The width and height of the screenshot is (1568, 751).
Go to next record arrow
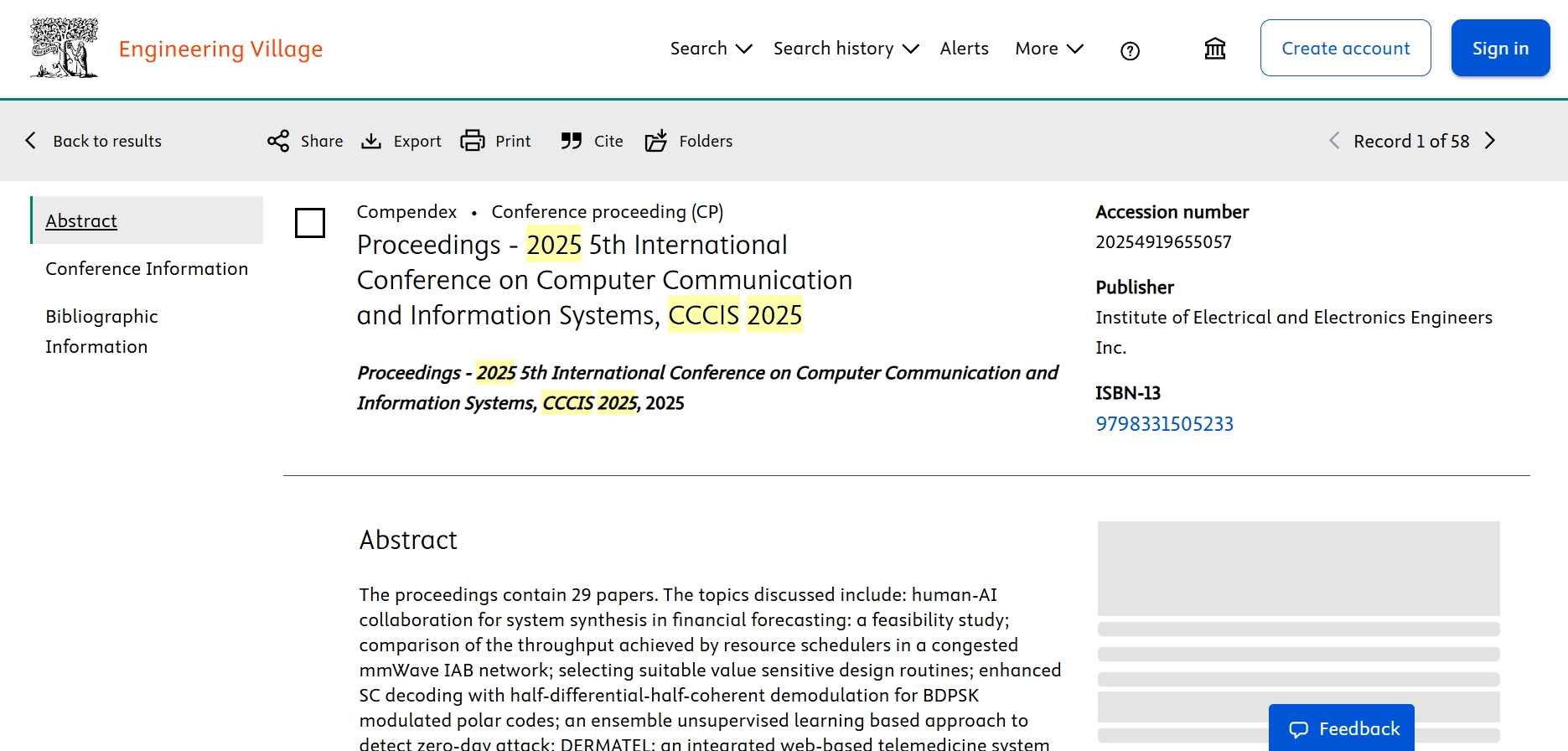(1490, 141)
